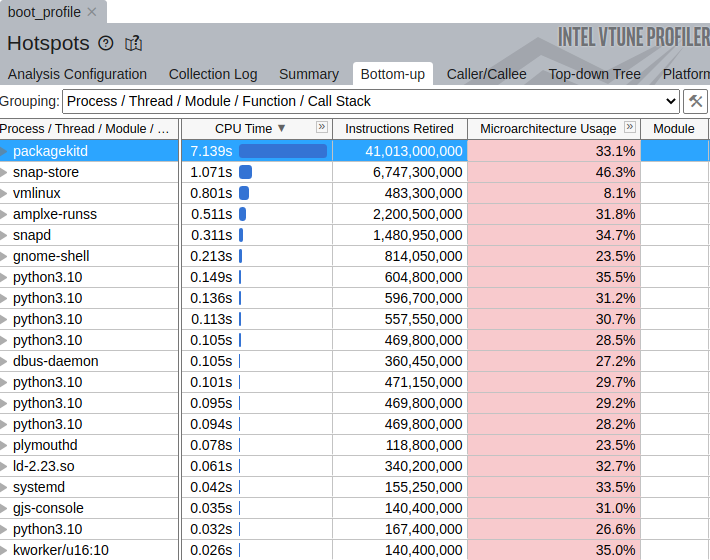Switch to Analysis Configuration tab
Image resolution: width=710 pixels, height=560 pixels.
[x=77, y=74]
